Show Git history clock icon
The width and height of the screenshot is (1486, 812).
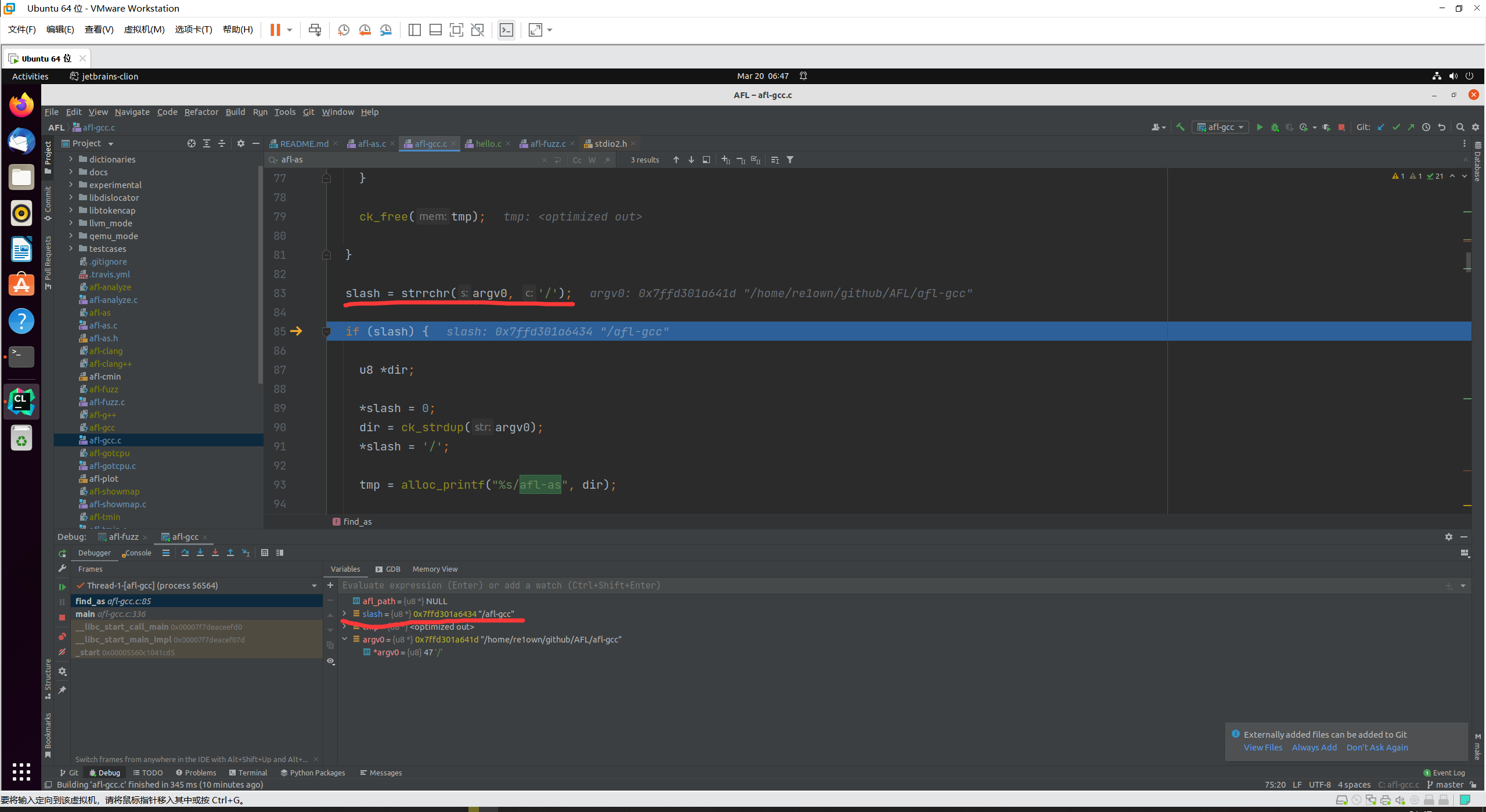coord(1426,127)
